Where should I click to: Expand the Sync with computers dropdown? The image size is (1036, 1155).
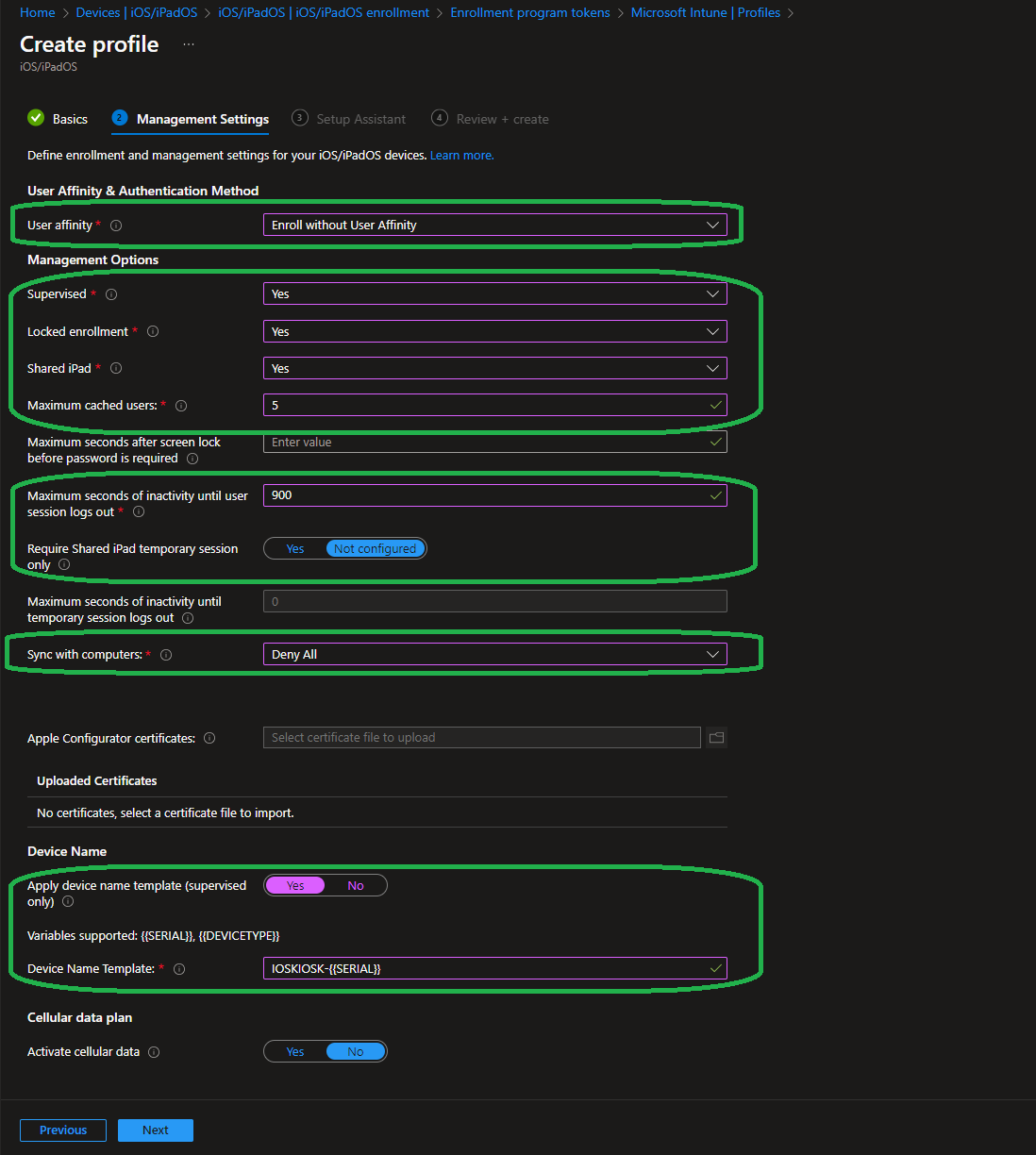(494, 655)
